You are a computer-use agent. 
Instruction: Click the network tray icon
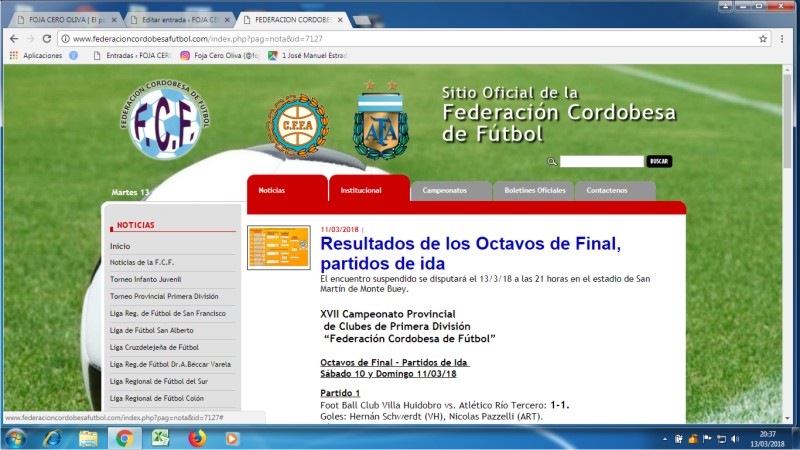pos(721,439)
